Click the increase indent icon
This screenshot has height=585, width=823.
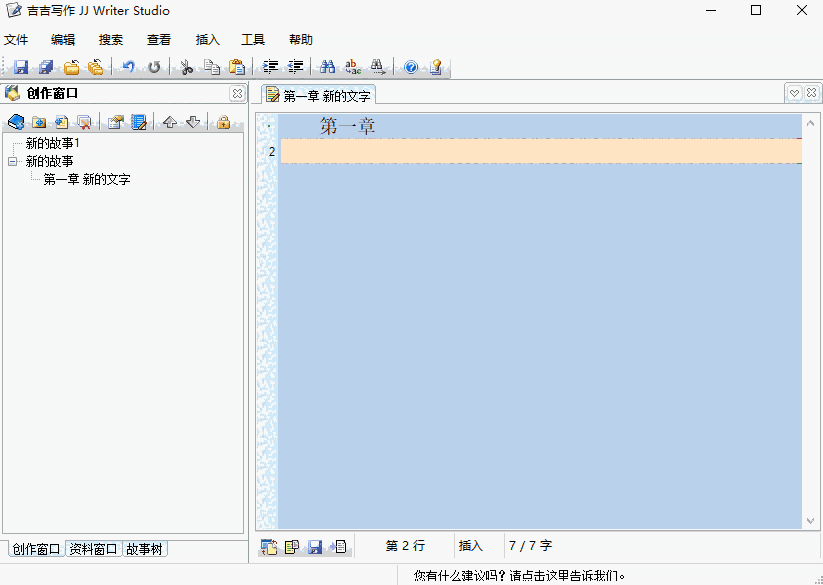(270, 67)
